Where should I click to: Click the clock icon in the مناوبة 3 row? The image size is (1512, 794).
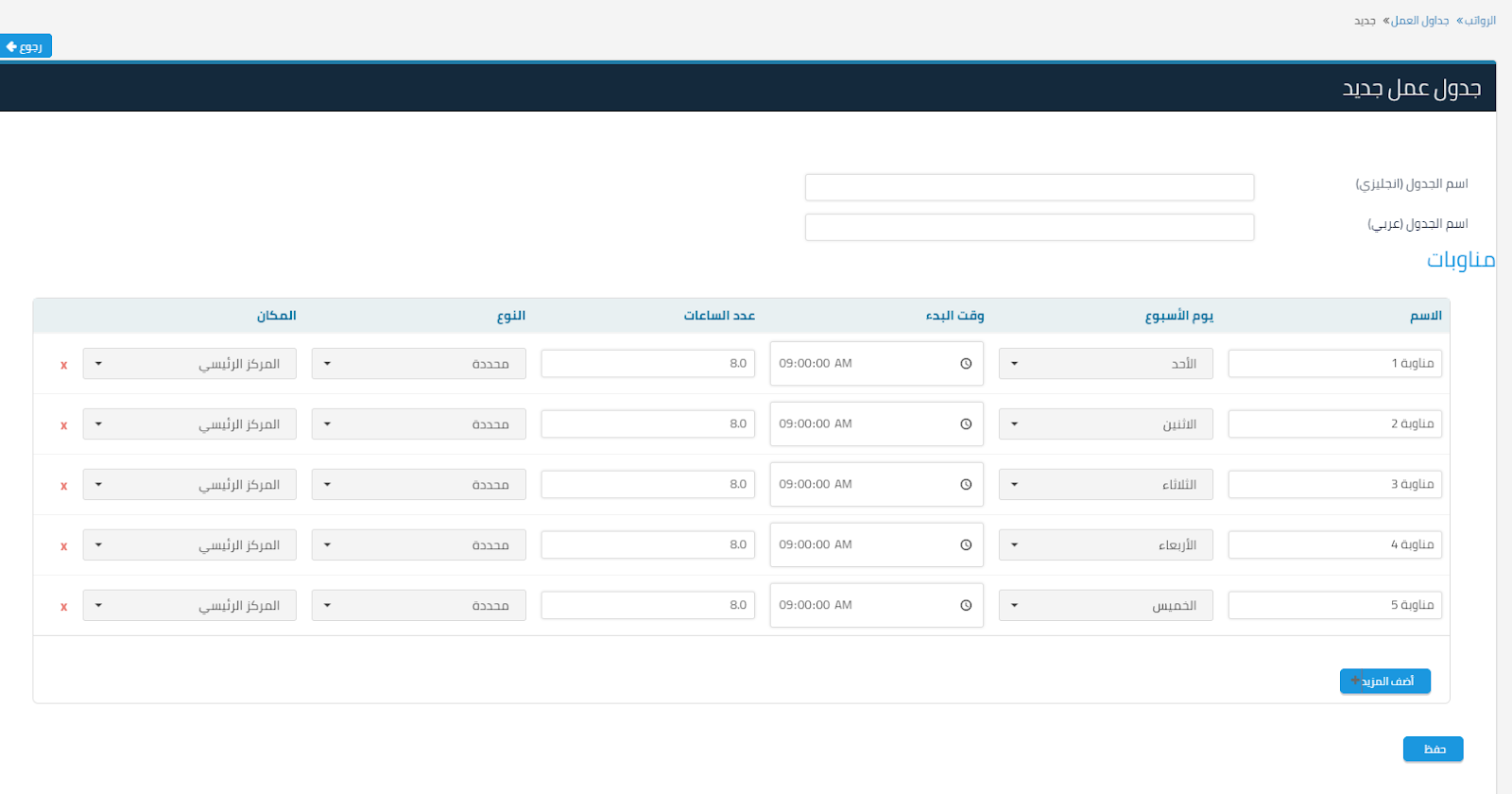[x=966, y=485]
